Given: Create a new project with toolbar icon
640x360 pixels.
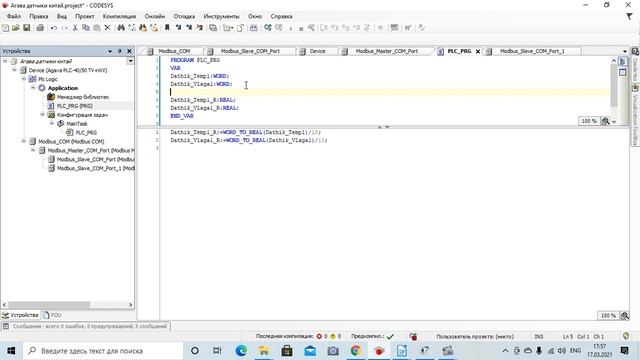Looking at the screenshot, I should pos(5,28).
